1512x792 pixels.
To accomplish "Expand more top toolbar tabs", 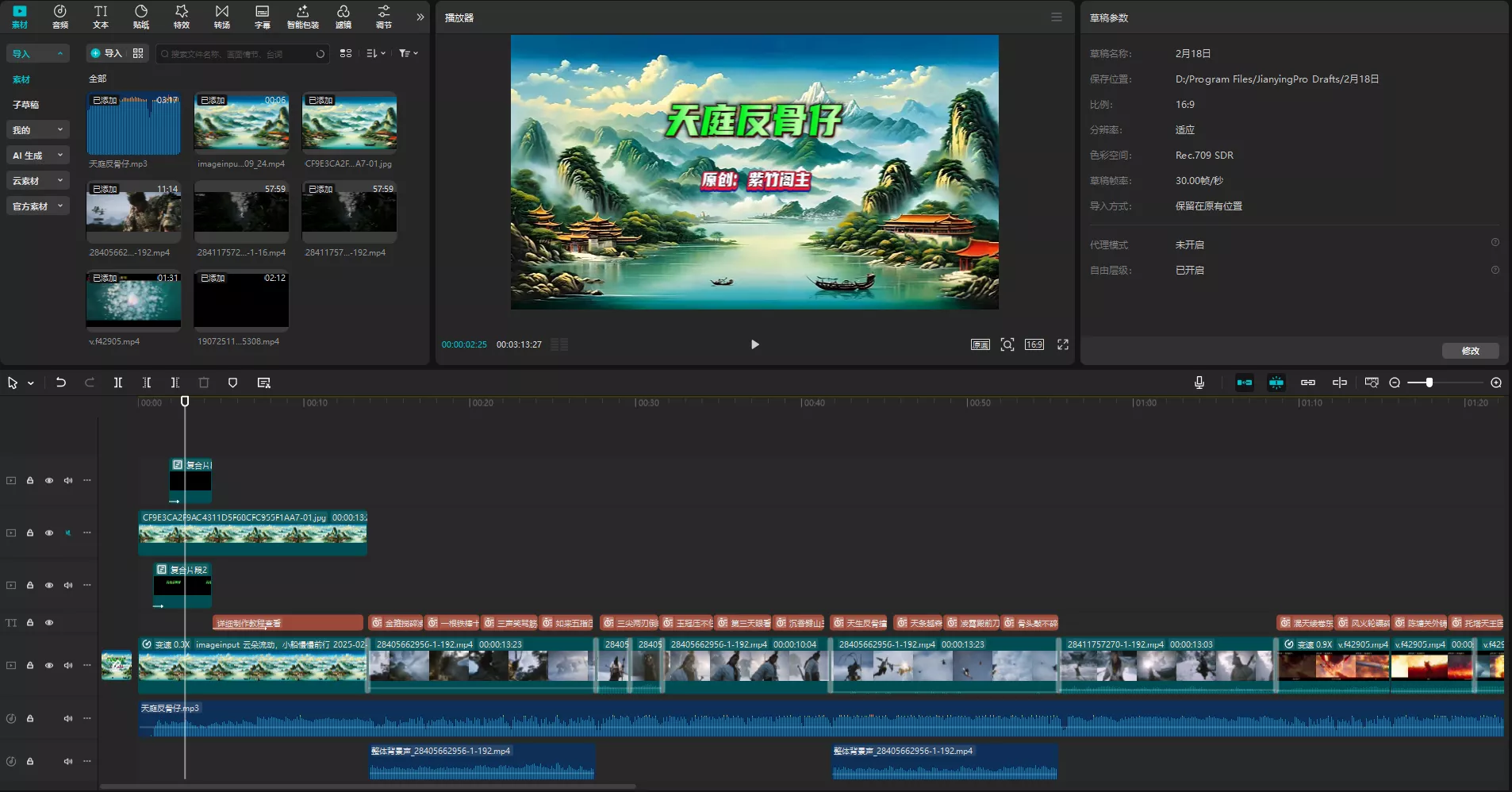I will 420,17.
